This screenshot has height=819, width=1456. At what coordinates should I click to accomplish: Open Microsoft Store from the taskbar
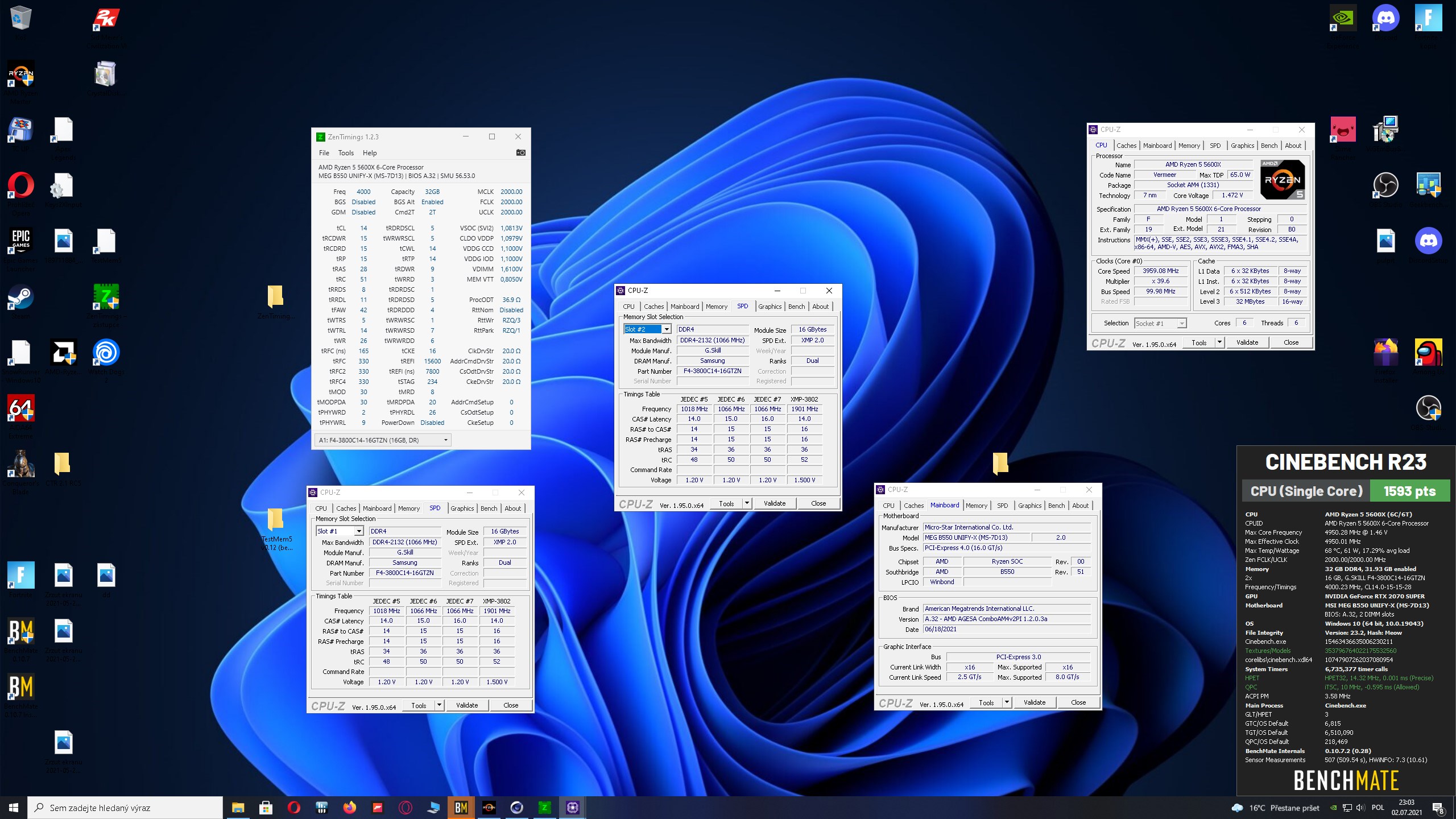coord(266,808)
